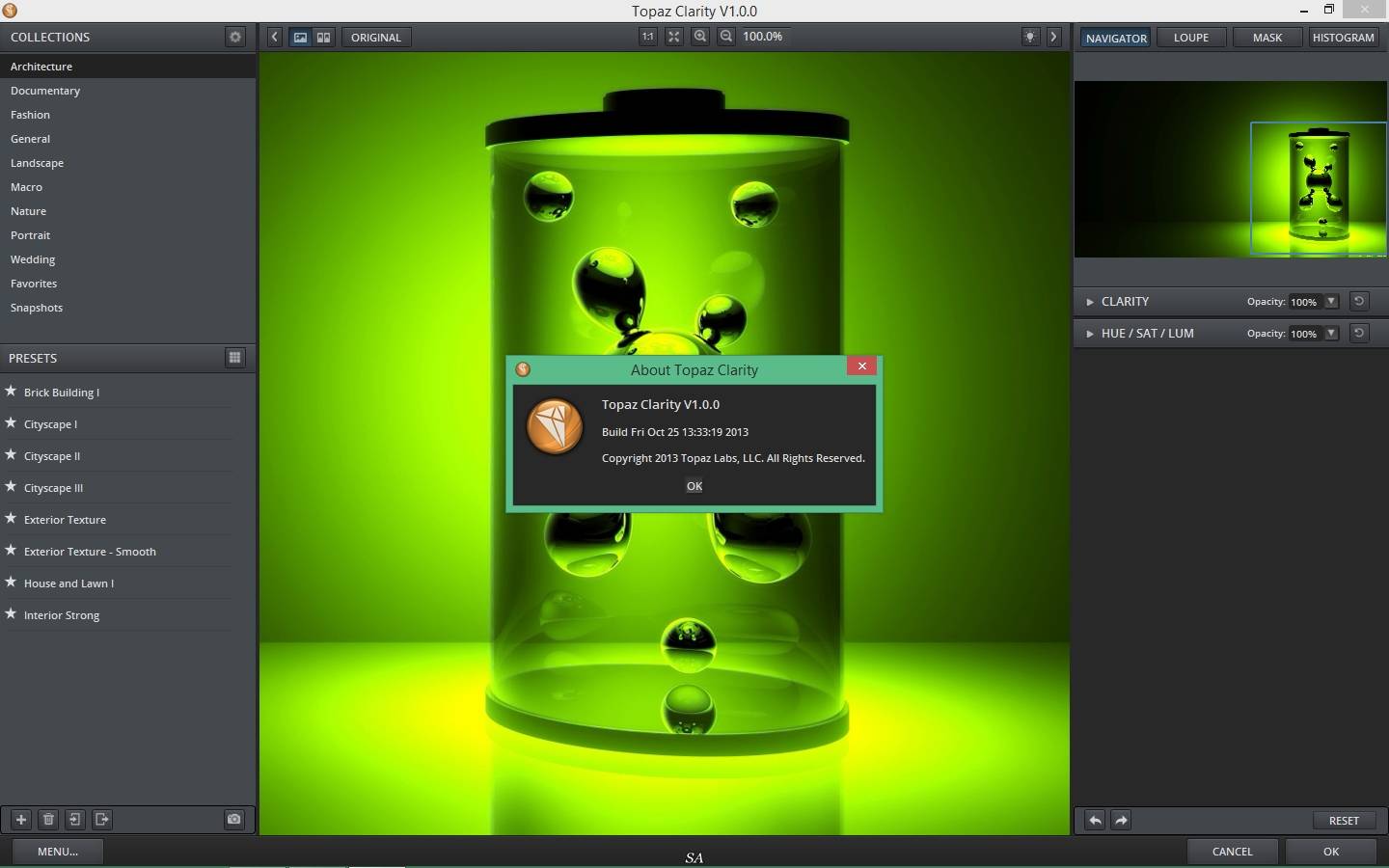1389x868 pixels.
Task: Select the Nature collection
Action: click(127, 211)
